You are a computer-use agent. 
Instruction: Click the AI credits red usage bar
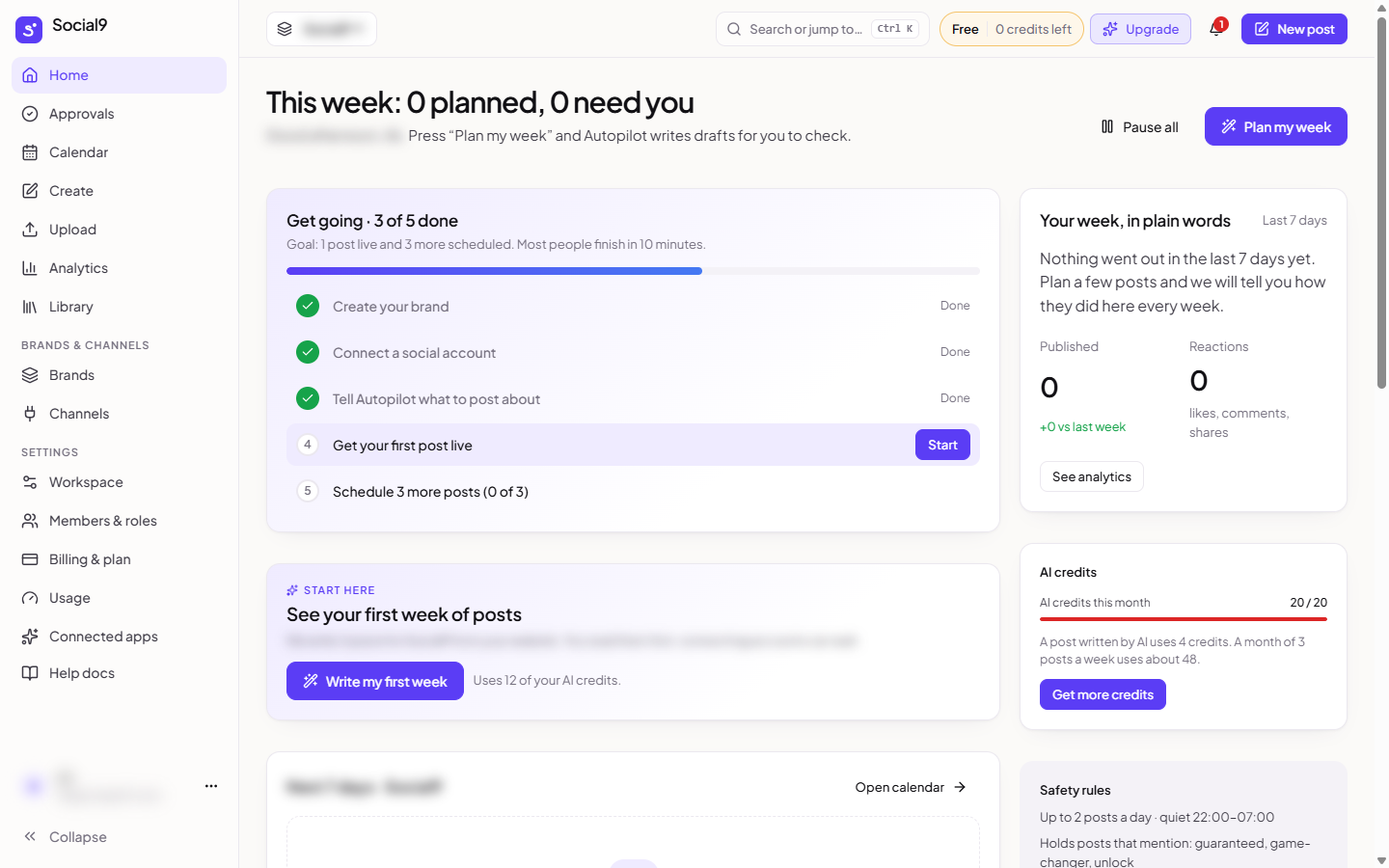coord(1184,619)
